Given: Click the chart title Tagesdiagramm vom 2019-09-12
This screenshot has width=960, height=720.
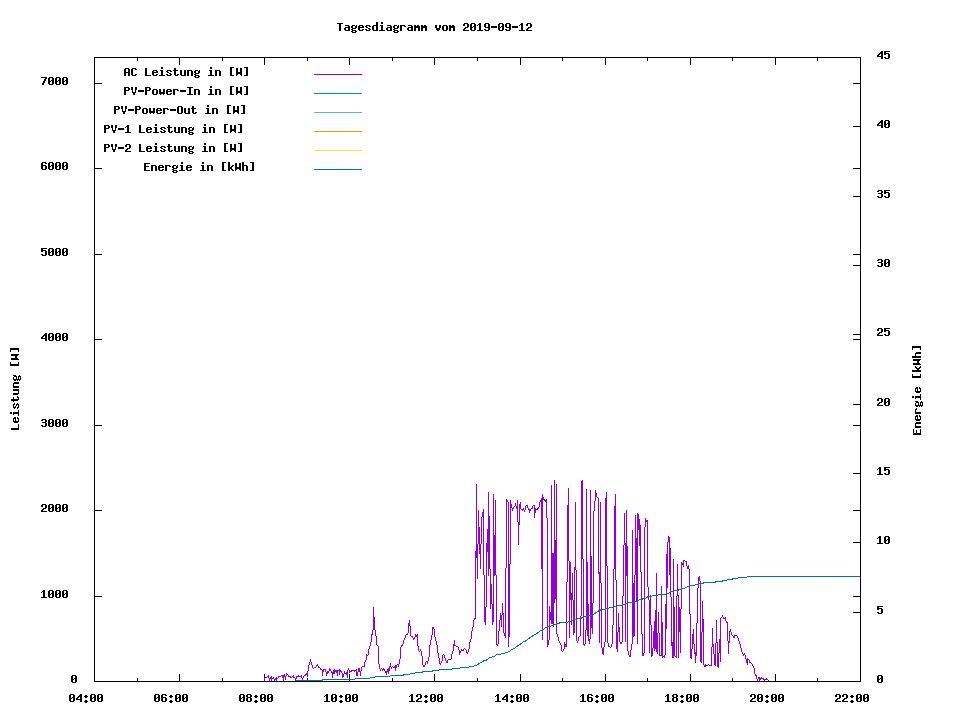Looking at the screenshot, I should pos(434,27).
